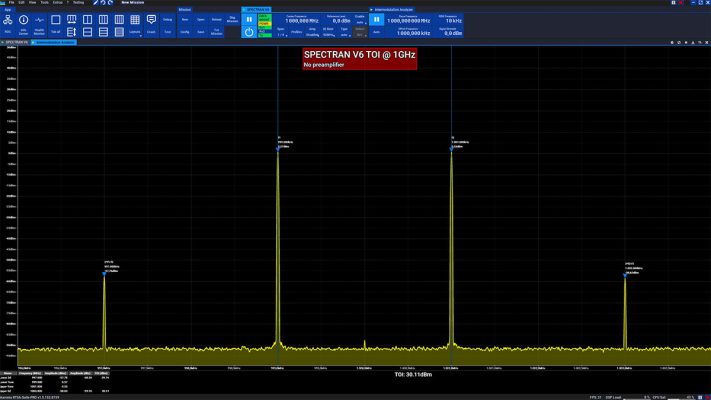This screenshot has height=400, width=711.
Task: Click the pencil edit icon in title bar
Action: (95, 3)
